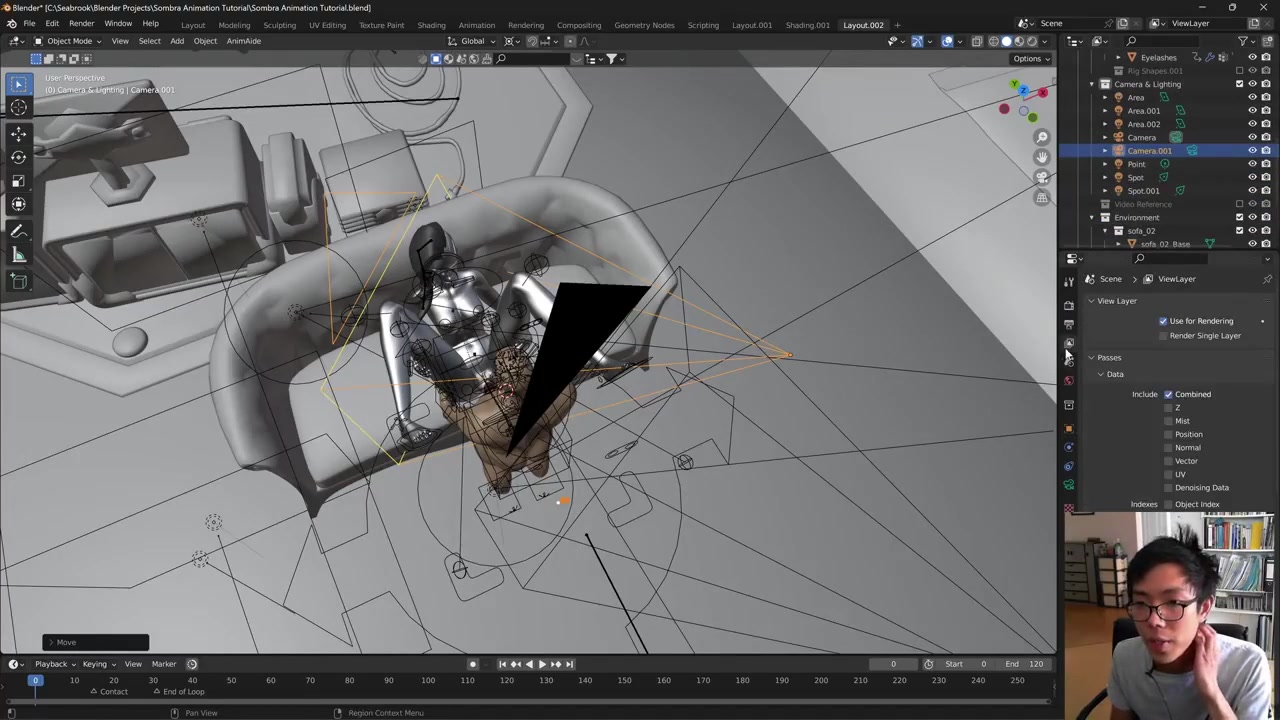Enable the Mist pass checkbox
The height and width of the screenshot is (720, 1280).
pyautogui.click(x=1168, y=421)
